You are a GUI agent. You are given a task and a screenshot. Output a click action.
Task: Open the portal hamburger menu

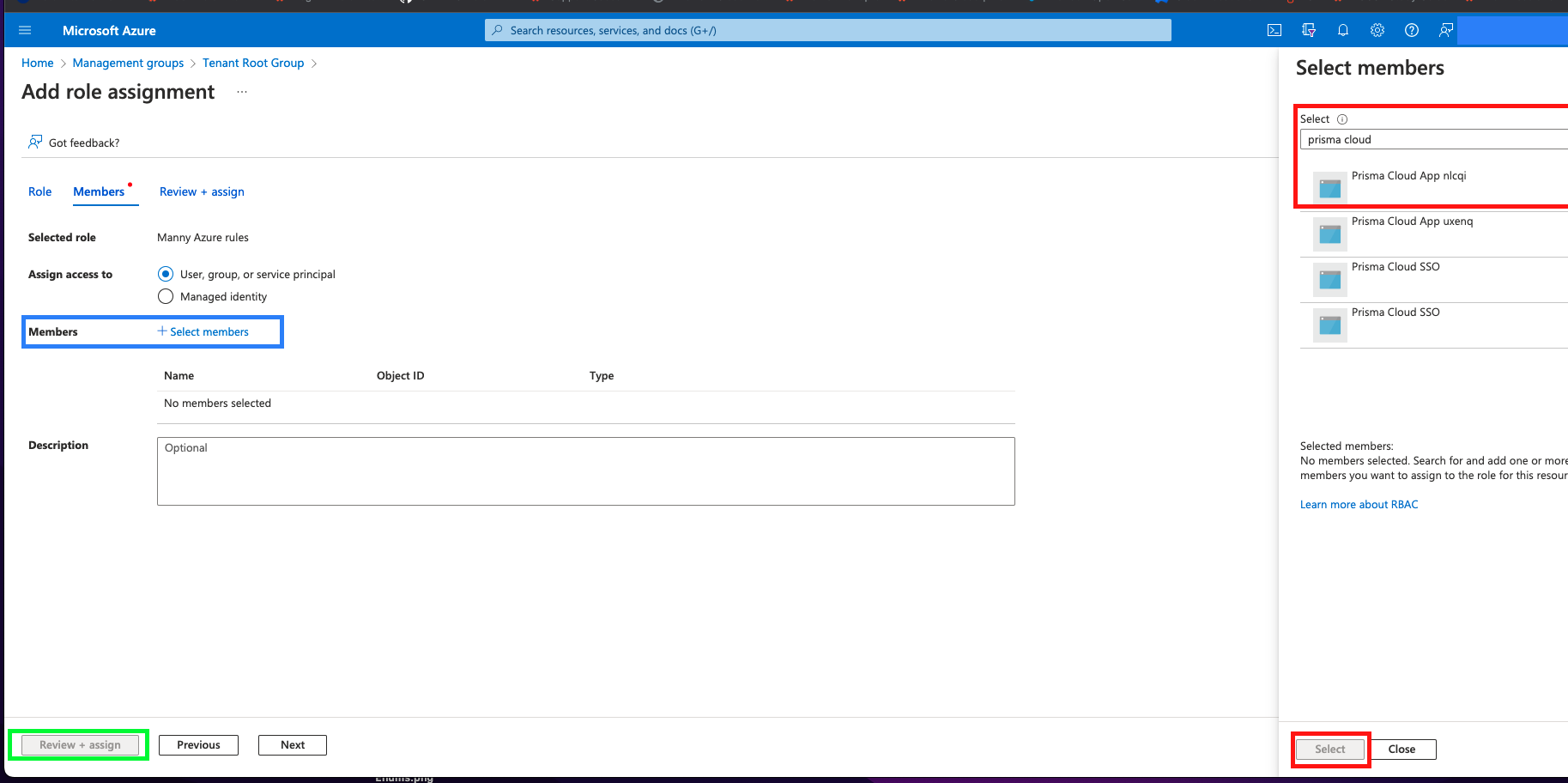point(25,29)
